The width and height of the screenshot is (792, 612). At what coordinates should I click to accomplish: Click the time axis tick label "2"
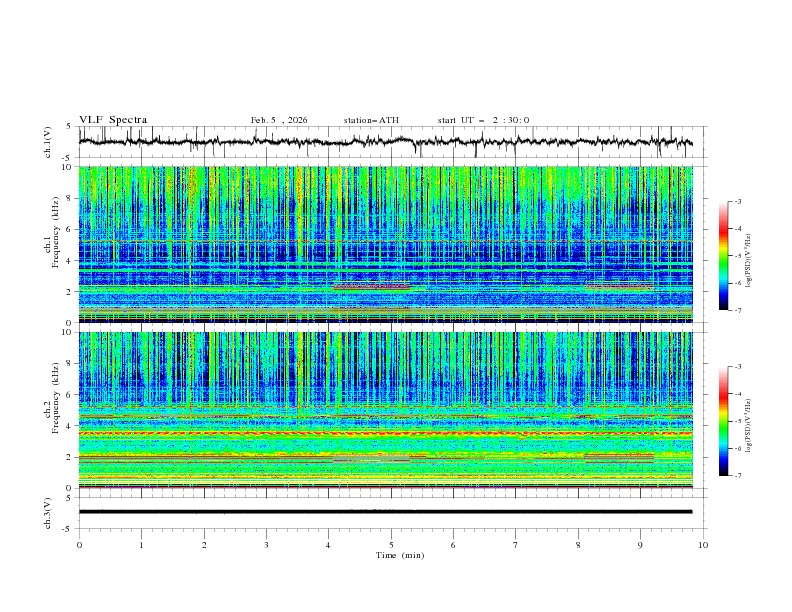pyautogui.click(x=204, y=545)
